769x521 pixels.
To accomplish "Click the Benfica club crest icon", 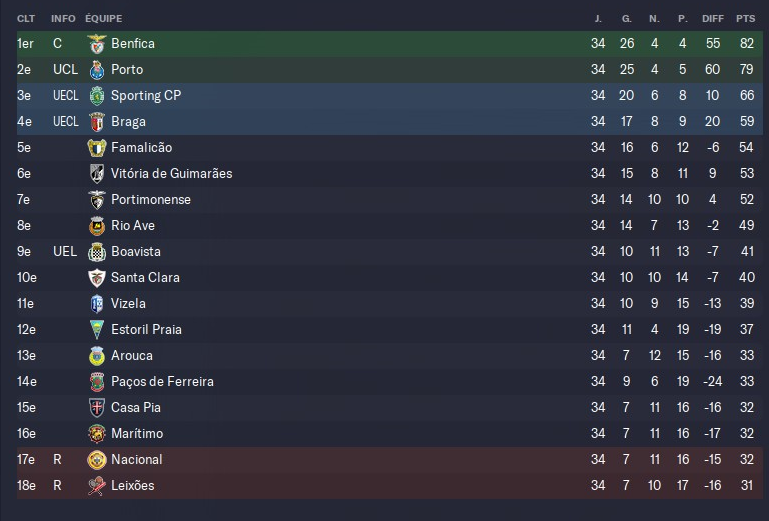I will point(97,44).
